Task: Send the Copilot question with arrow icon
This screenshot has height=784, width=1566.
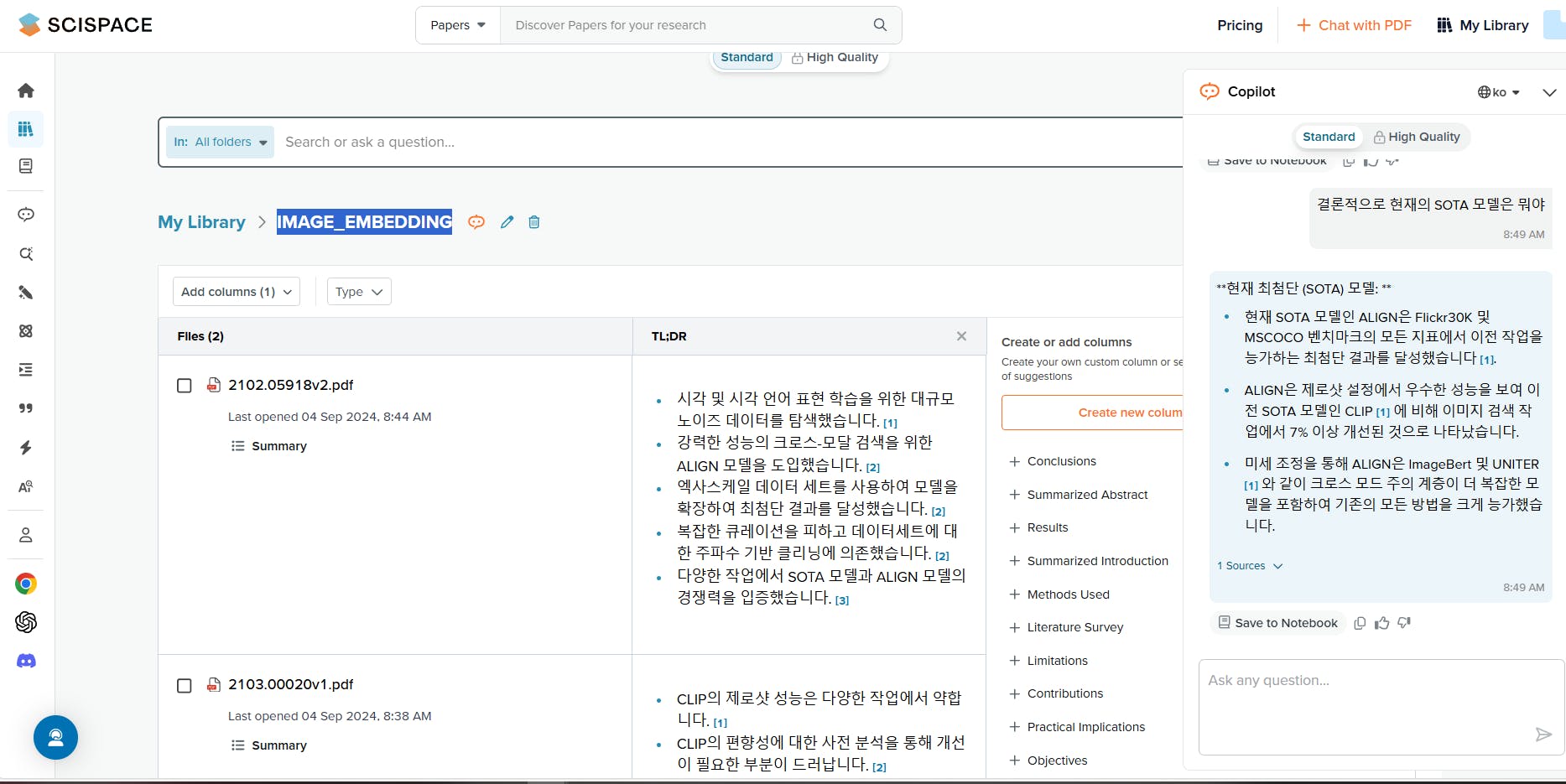Action: (1543, 735)
